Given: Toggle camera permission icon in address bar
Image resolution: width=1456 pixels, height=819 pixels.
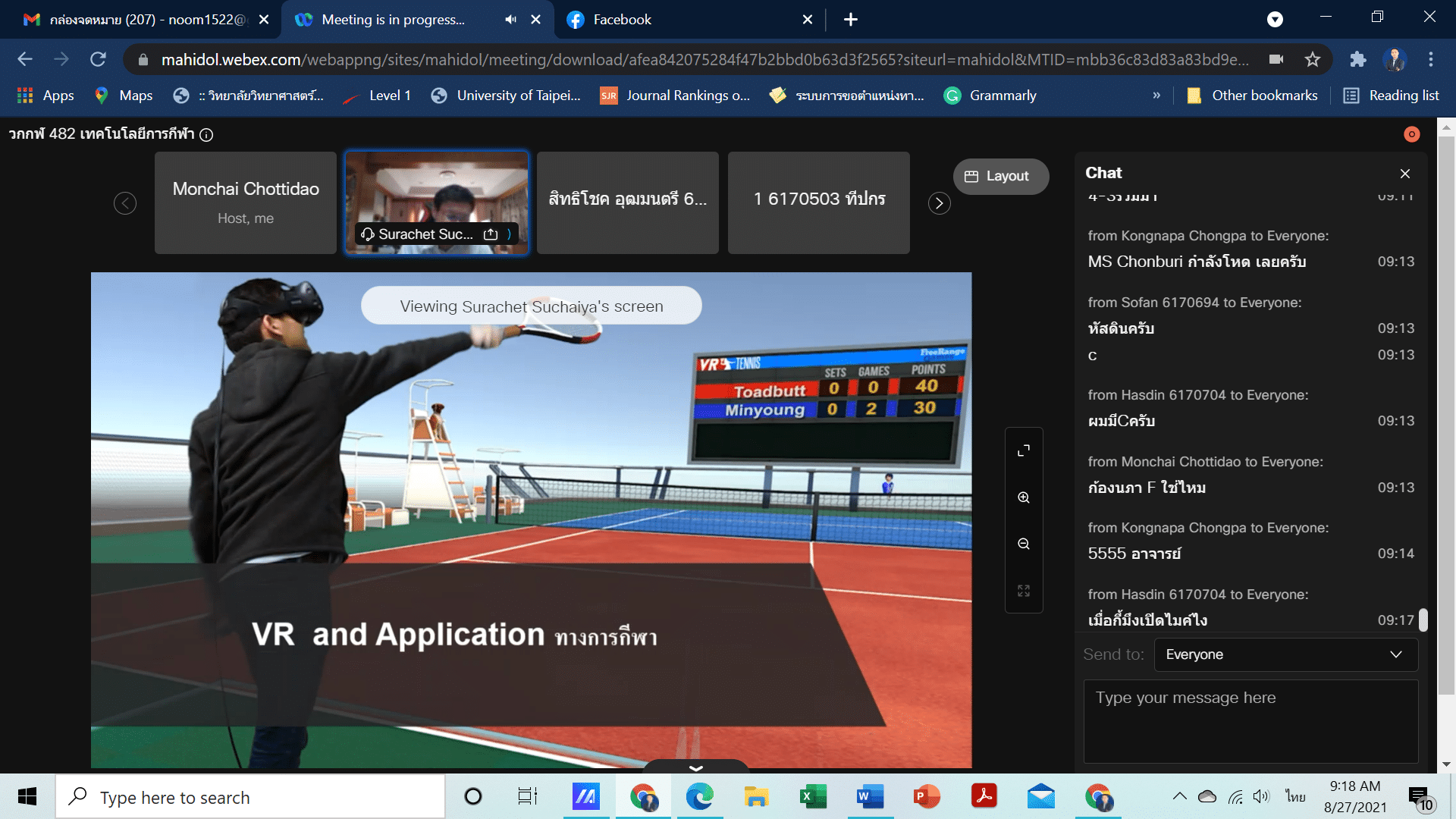Looking at the screenshot, I should pyautogui.click(x=1276, y=59).
